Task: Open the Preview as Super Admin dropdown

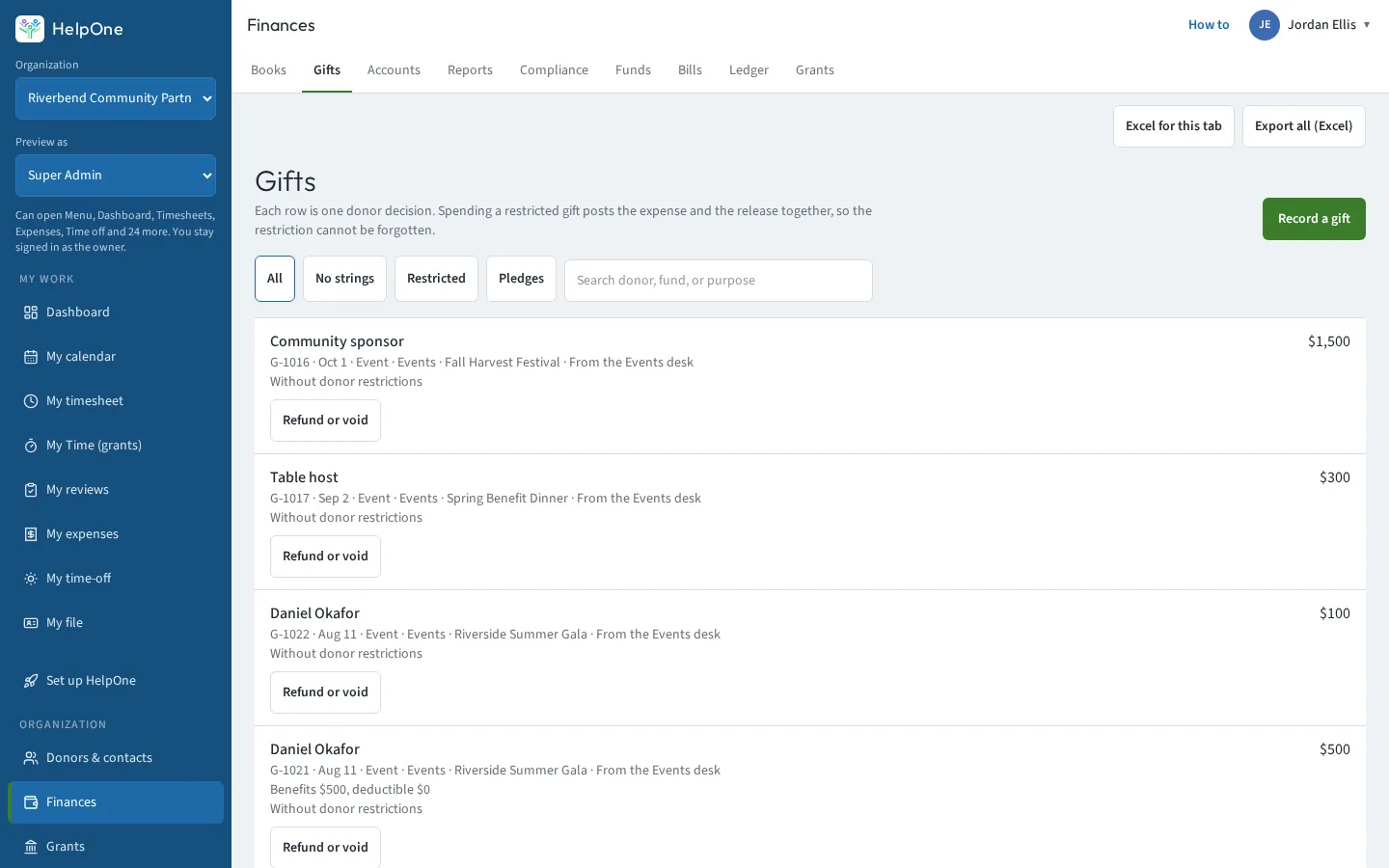Action: [116, 176]
